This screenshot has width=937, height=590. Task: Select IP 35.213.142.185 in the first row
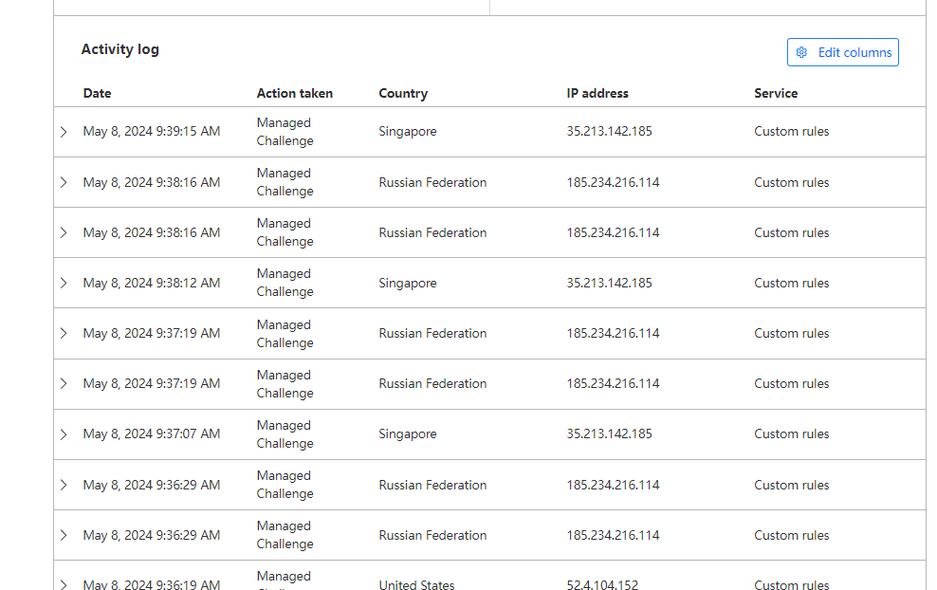tap(609, 132)
